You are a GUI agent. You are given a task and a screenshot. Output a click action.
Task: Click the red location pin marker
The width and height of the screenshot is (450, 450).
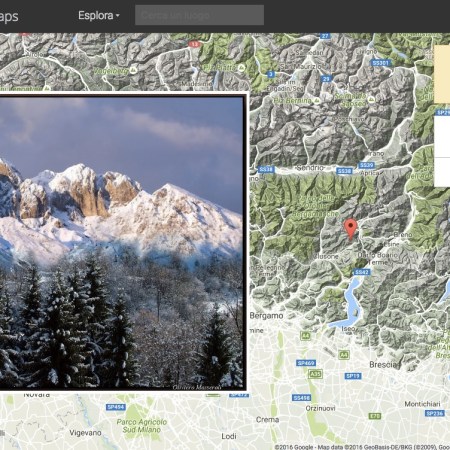pyautogui.click(x=350, y=229)
